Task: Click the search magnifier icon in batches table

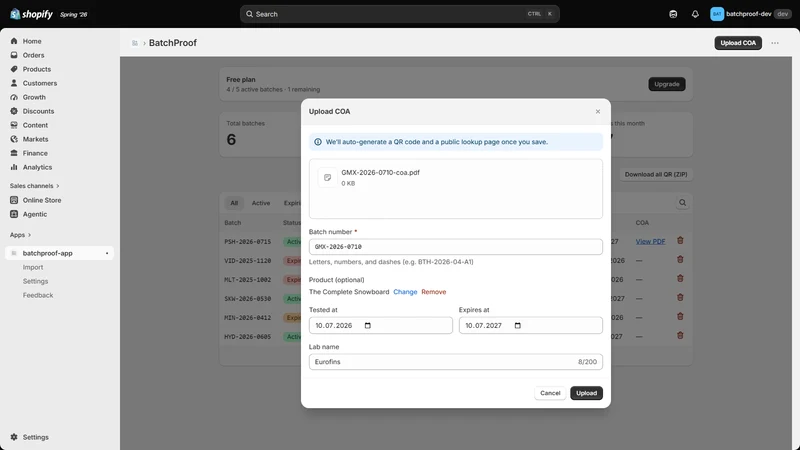Action: tap(682, 203)
